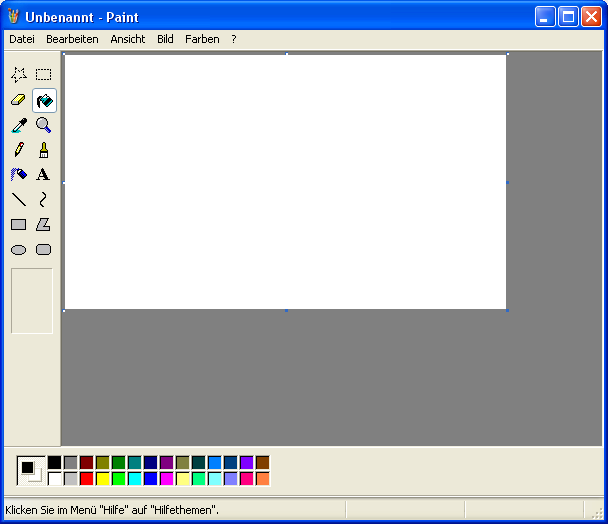608x524 pixels.
Task: Choose the orange color swatch
Action: 263,479
